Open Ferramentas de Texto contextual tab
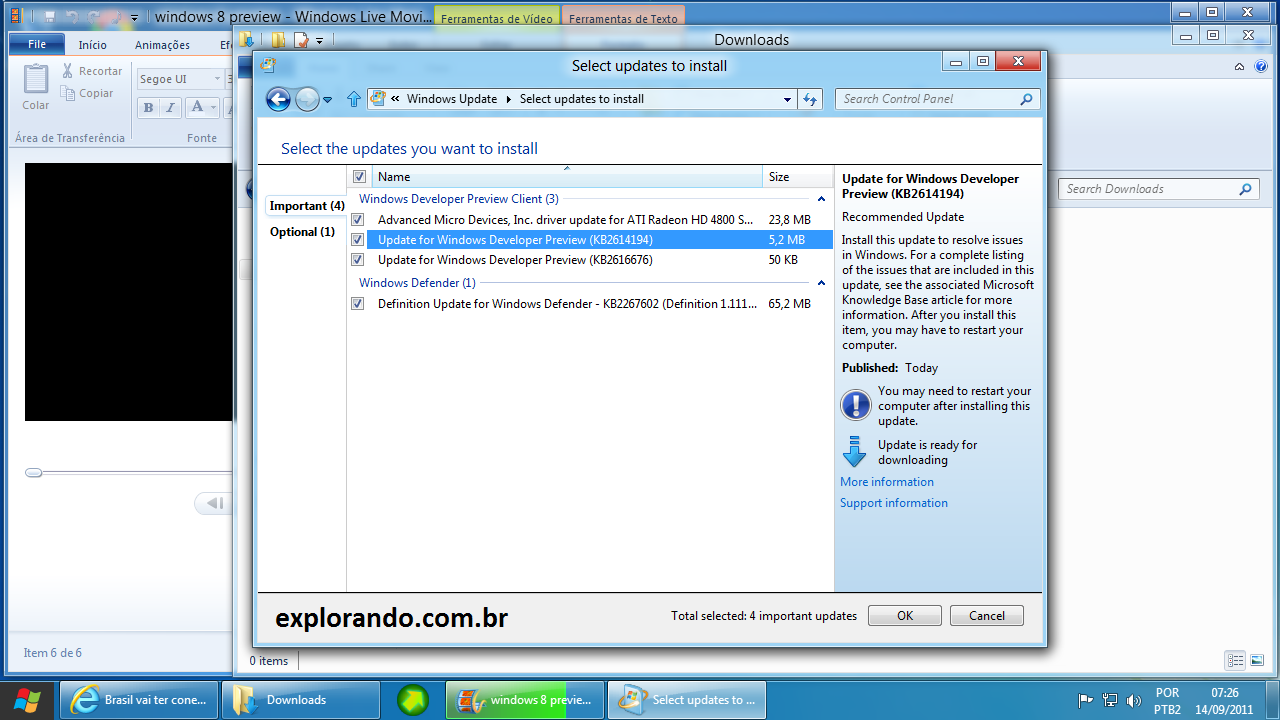 coord(623,18)
